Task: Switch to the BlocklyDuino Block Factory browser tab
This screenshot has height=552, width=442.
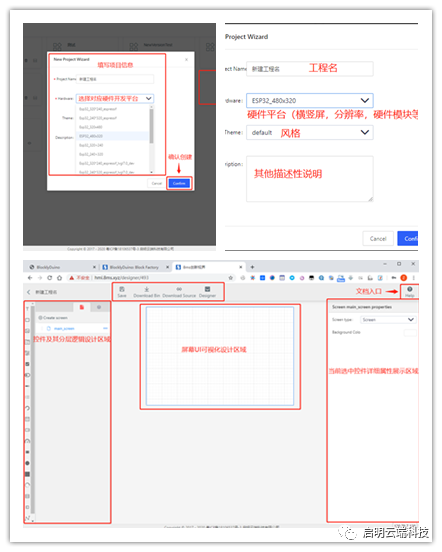Action: coord(134,267)
